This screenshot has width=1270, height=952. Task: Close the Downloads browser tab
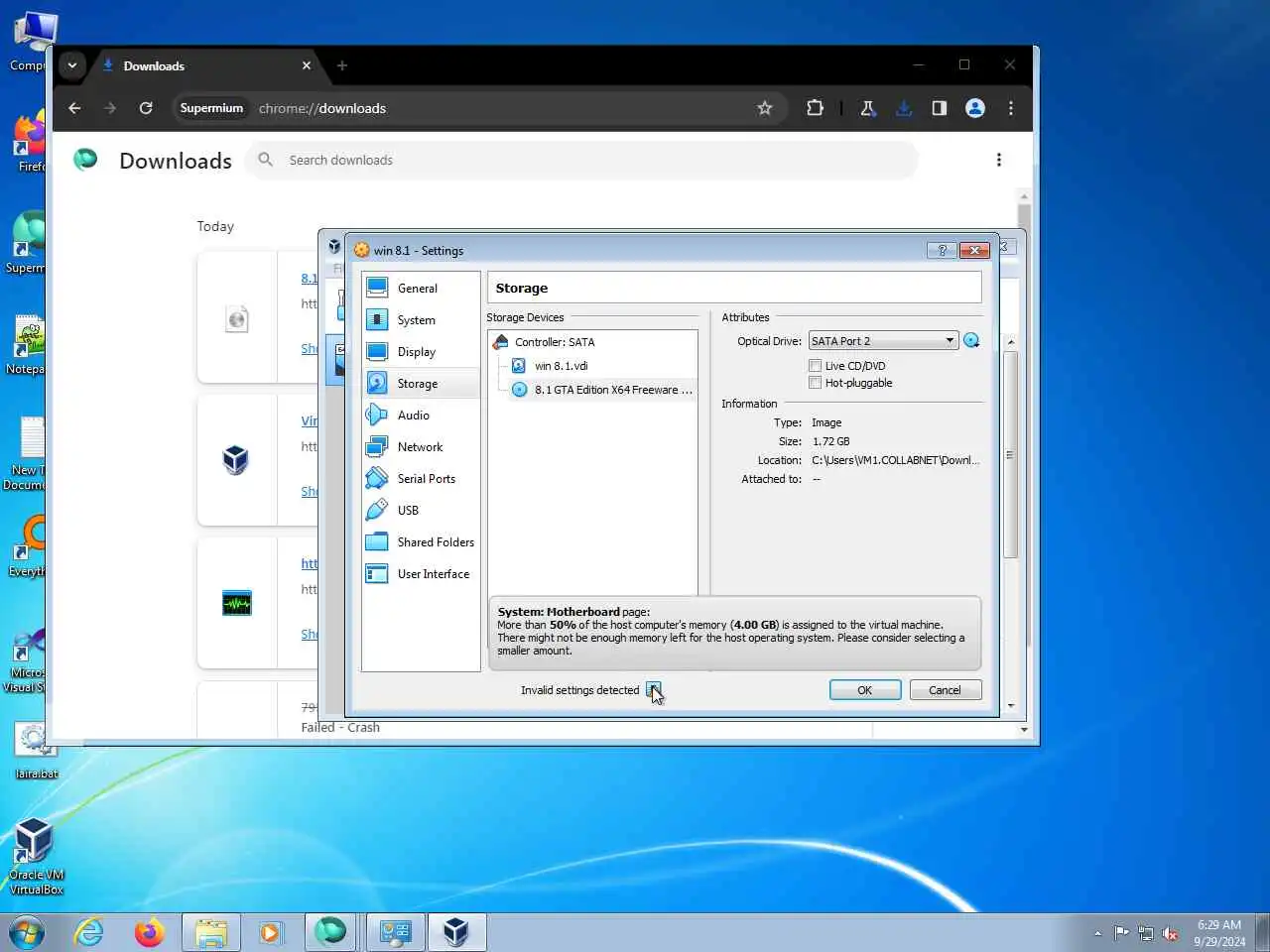point(307,65)
